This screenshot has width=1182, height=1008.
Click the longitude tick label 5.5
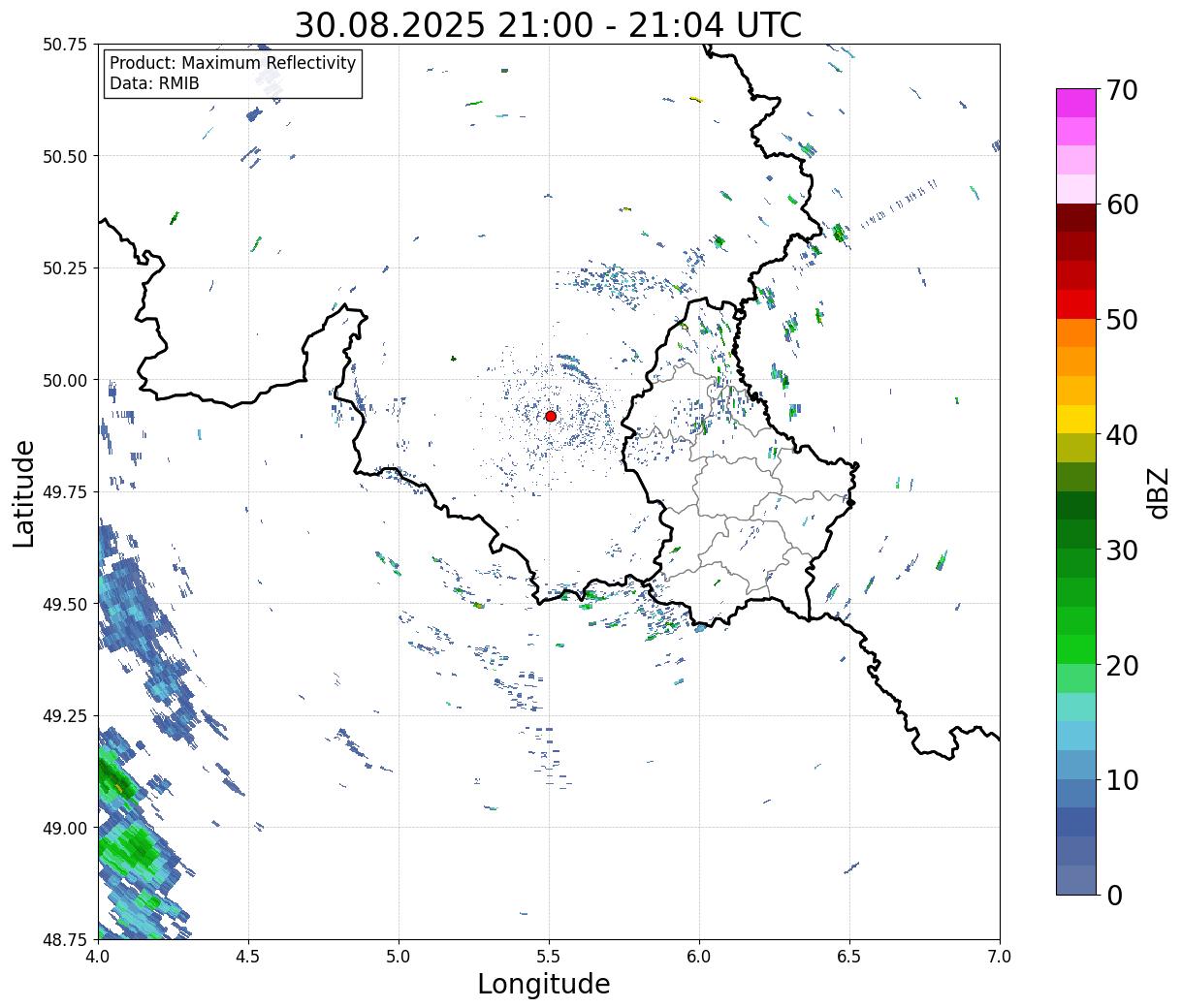(549, 956)
